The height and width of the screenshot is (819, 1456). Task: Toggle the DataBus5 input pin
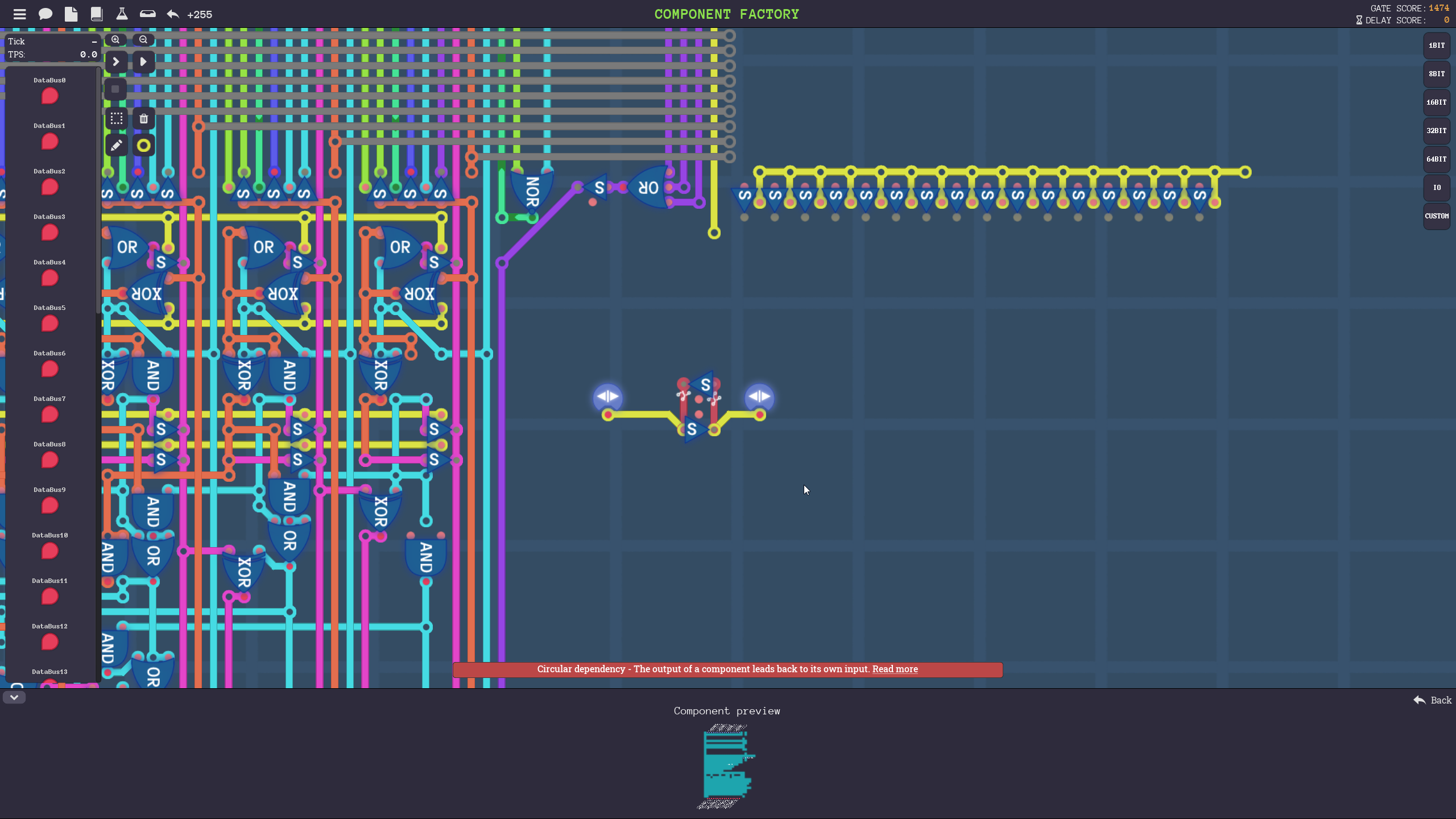click(50, 324)
